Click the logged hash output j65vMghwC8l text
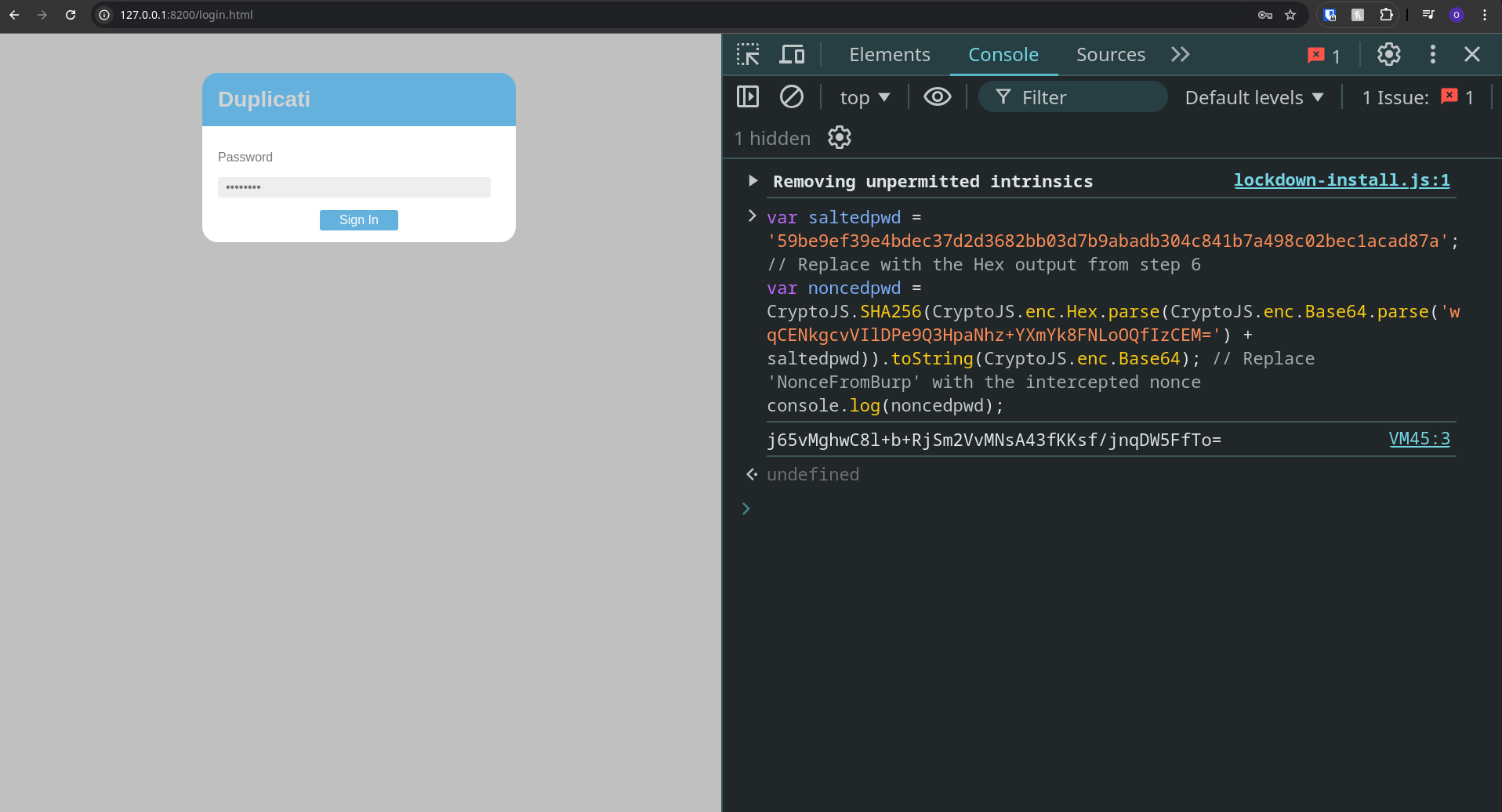The image size is (1502, 812). point(994,440)
